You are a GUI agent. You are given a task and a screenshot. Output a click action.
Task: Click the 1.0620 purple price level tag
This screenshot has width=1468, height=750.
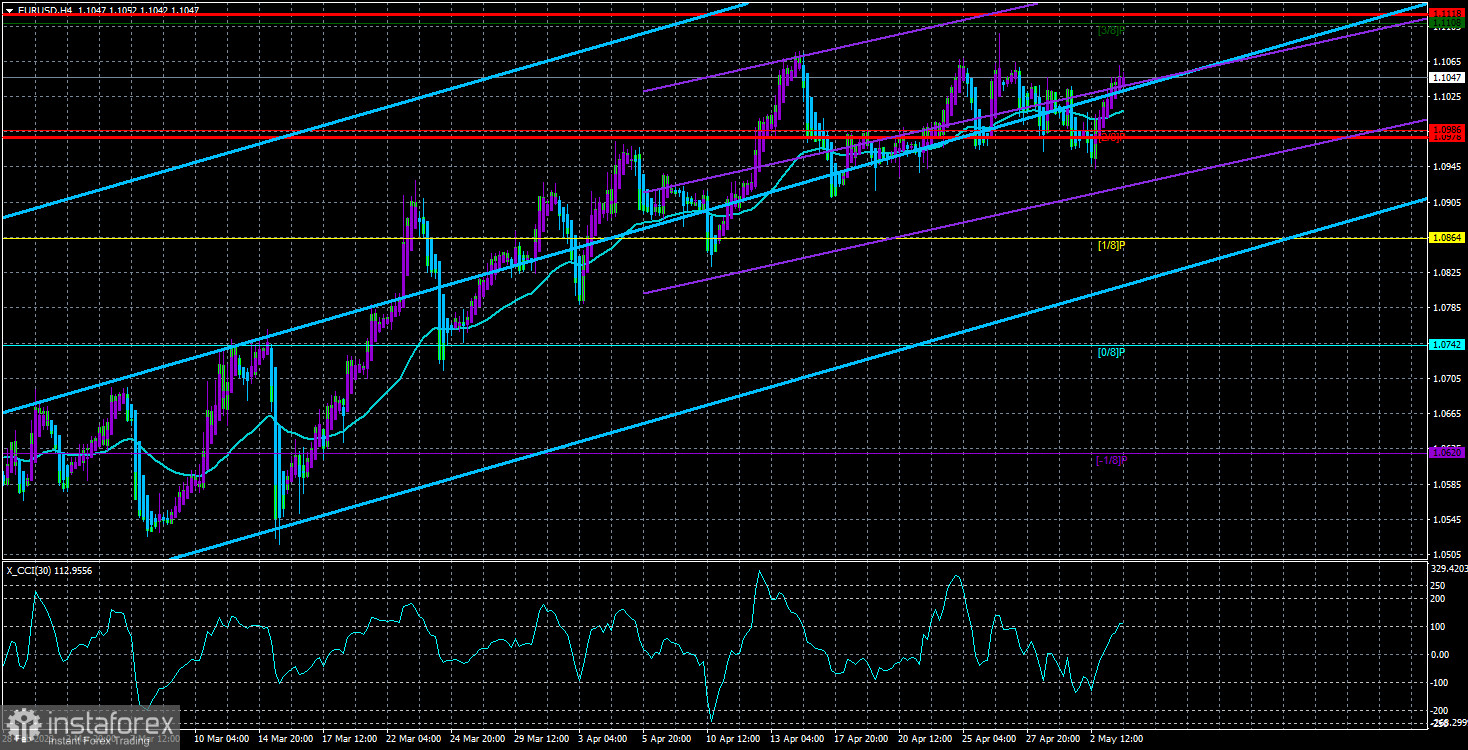click(1446, 452)
